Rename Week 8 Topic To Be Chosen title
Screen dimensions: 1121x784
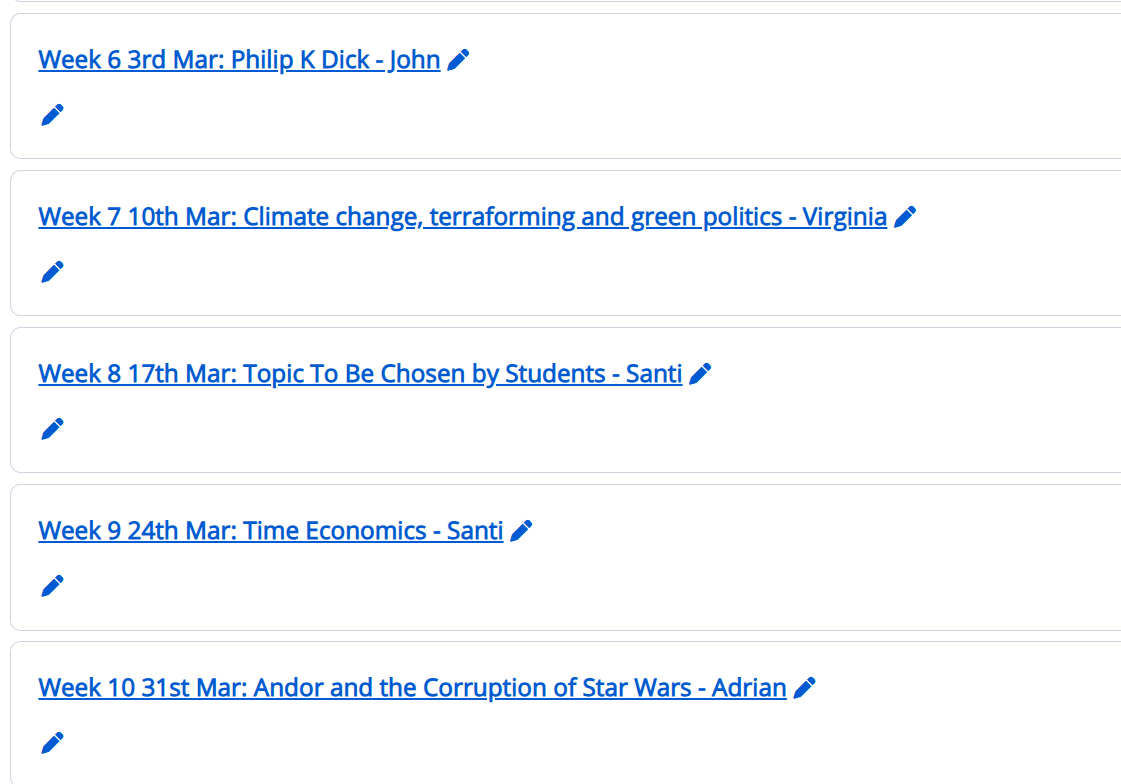[x=700, y=374]
